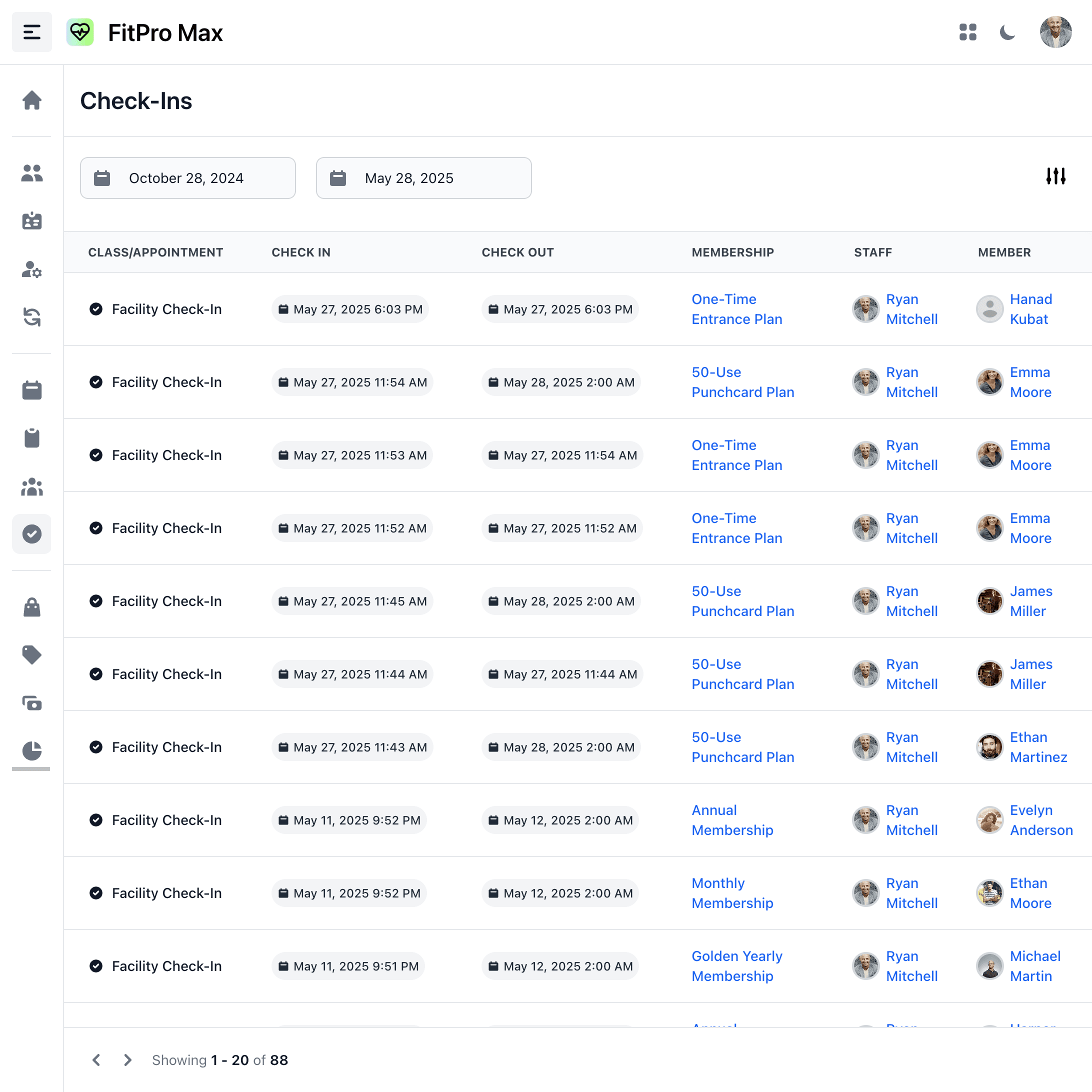Expand the profile avatar menu top right
1092x1092 pixels.
1055,32
